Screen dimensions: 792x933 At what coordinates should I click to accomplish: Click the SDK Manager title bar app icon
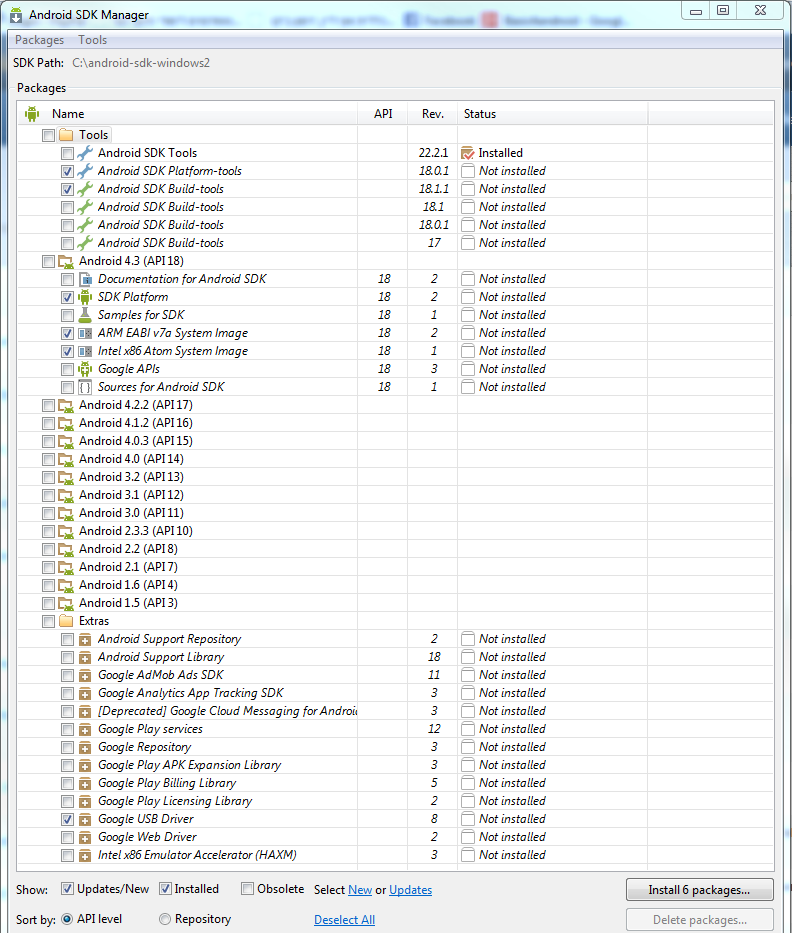17,15
